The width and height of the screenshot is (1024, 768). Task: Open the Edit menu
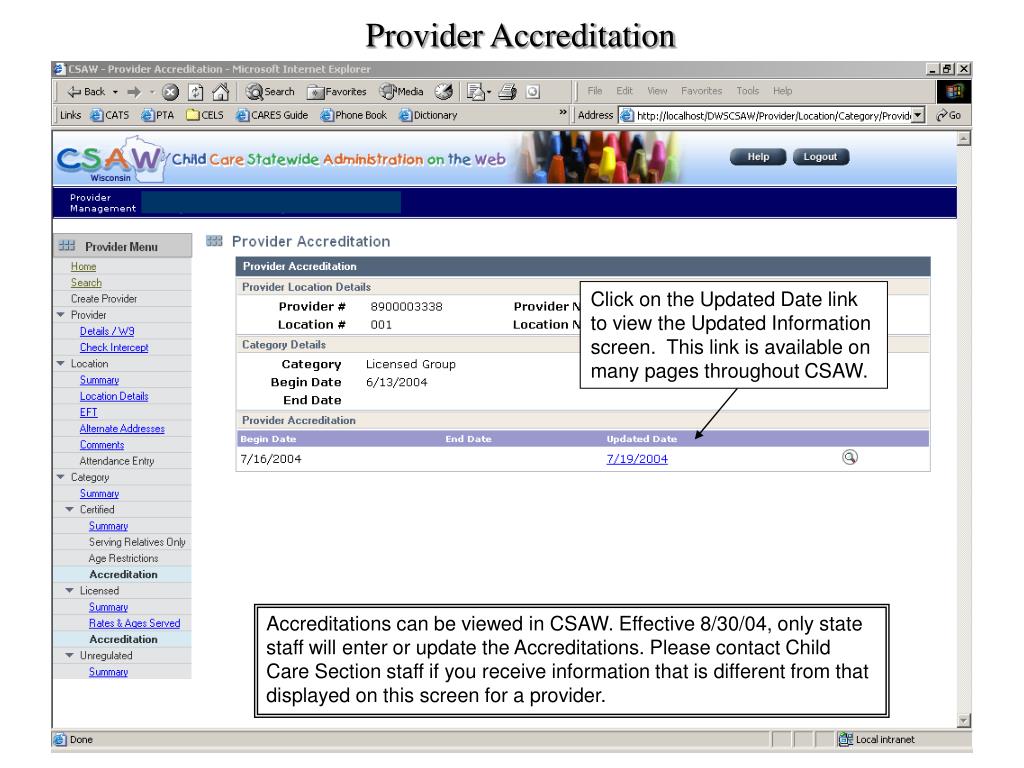(x=624, y=91)
